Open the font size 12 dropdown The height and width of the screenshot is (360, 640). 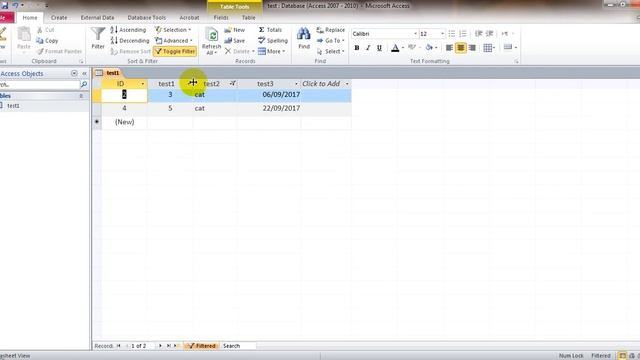442,34
